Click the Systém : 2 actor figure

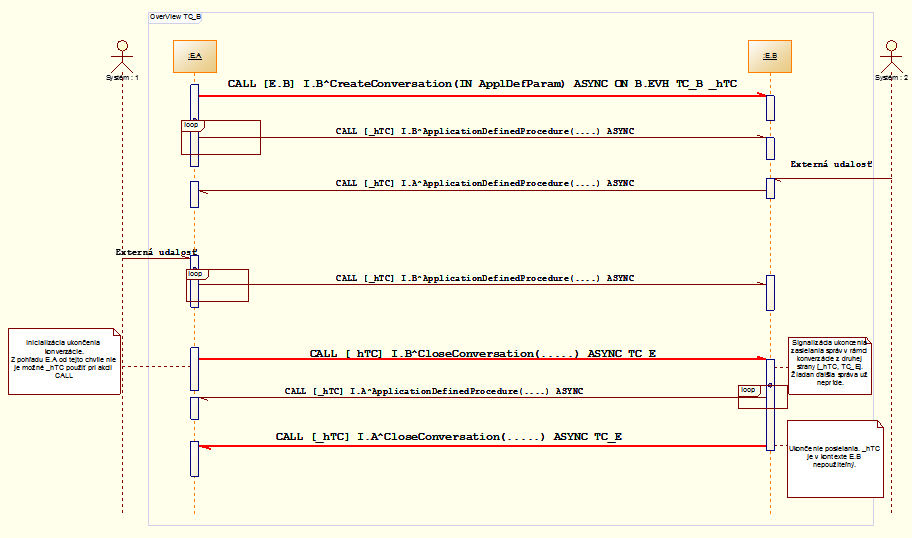[x=891, y=55]
